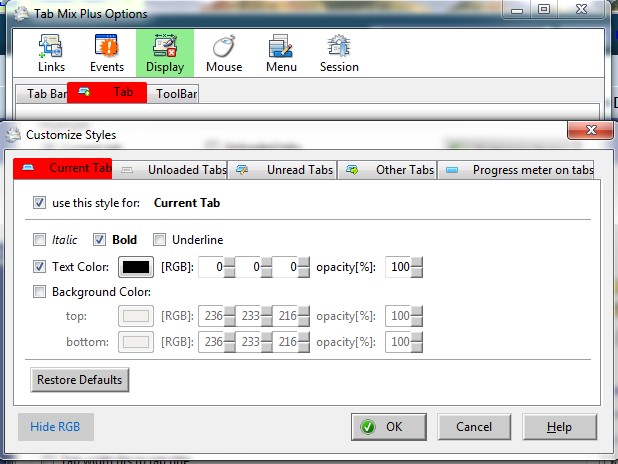Decrease Text Color red value stepper
Viewport: 618px width, 464px height.
pyautogui.click(x=229, y=272)
